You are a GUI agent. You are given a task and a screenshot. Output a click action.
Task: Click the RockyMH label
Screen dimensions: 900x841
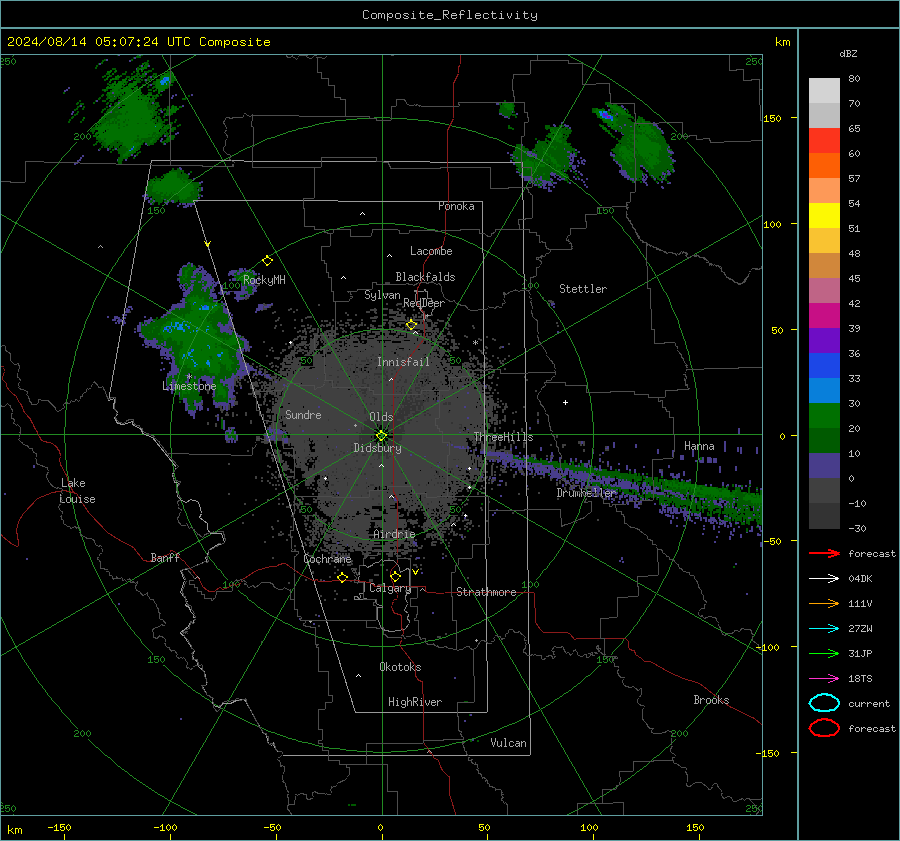tap(264, 280)
